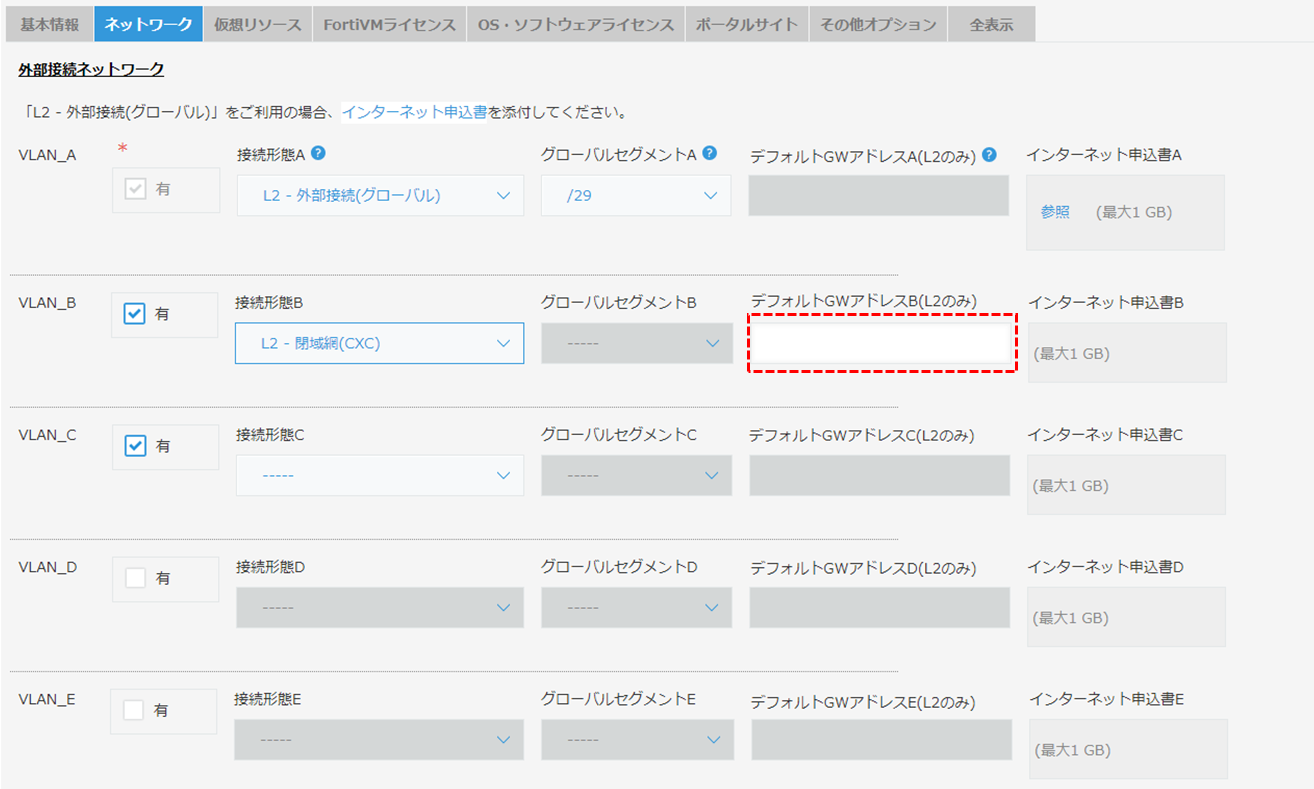Enable the VLAN_E 有 checkbox

134,710
